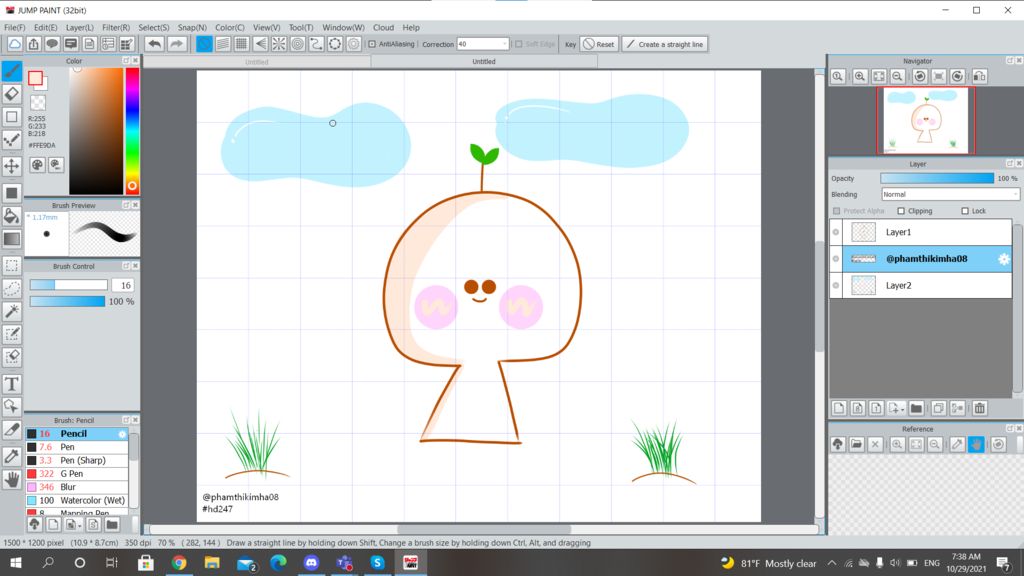Open File Explorer from the taskbar
This screenshot has height=576, width=1024.
pyautogui.click(x=212, y=562)
